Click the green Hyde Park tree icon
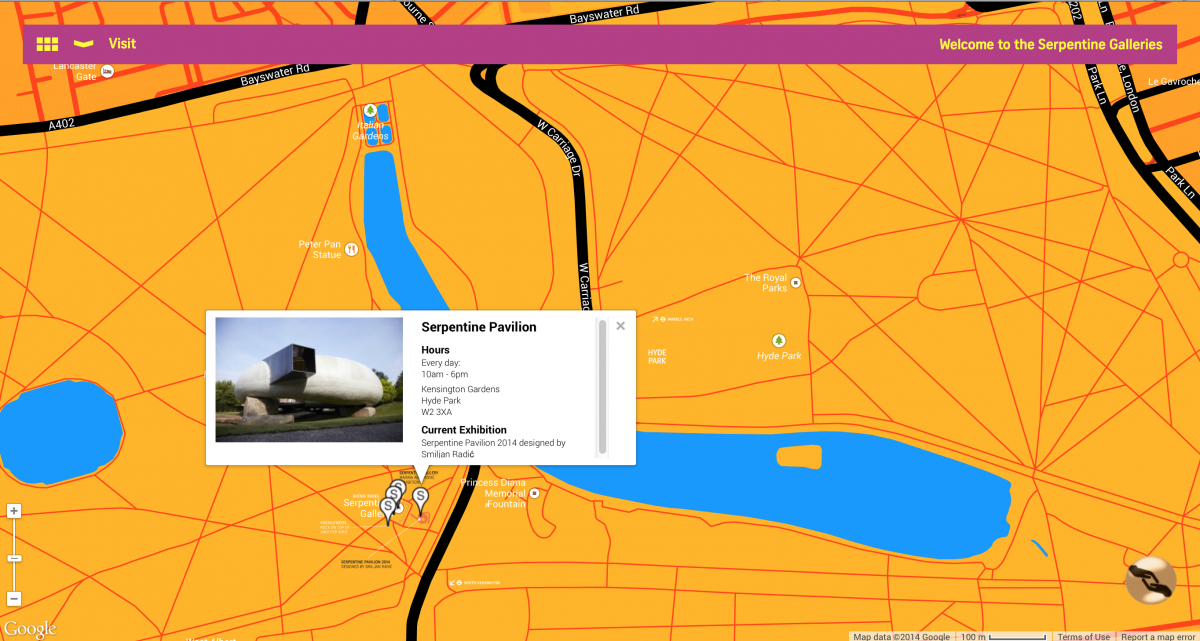The width and height of the screenshot is (1200, 641). pyautogui.click(x=778, y=340)
